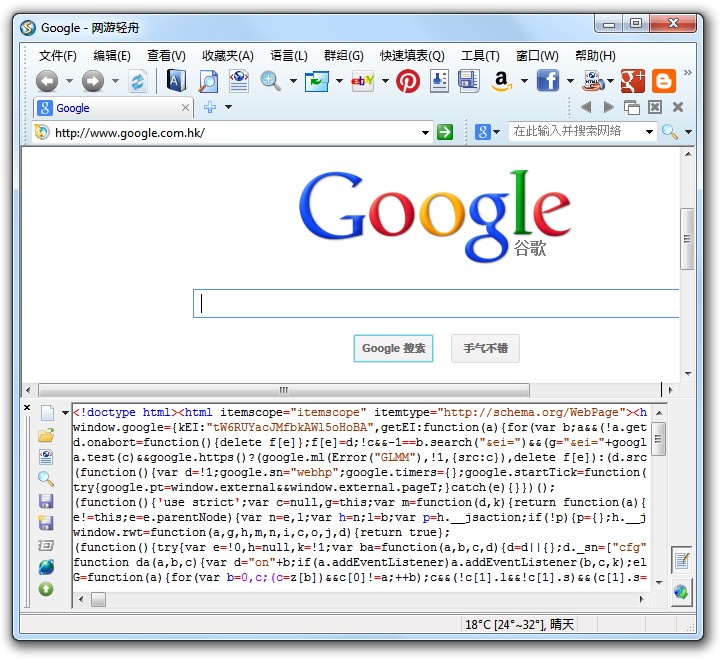Click the view page source icon in source panel

coord(46,457)
